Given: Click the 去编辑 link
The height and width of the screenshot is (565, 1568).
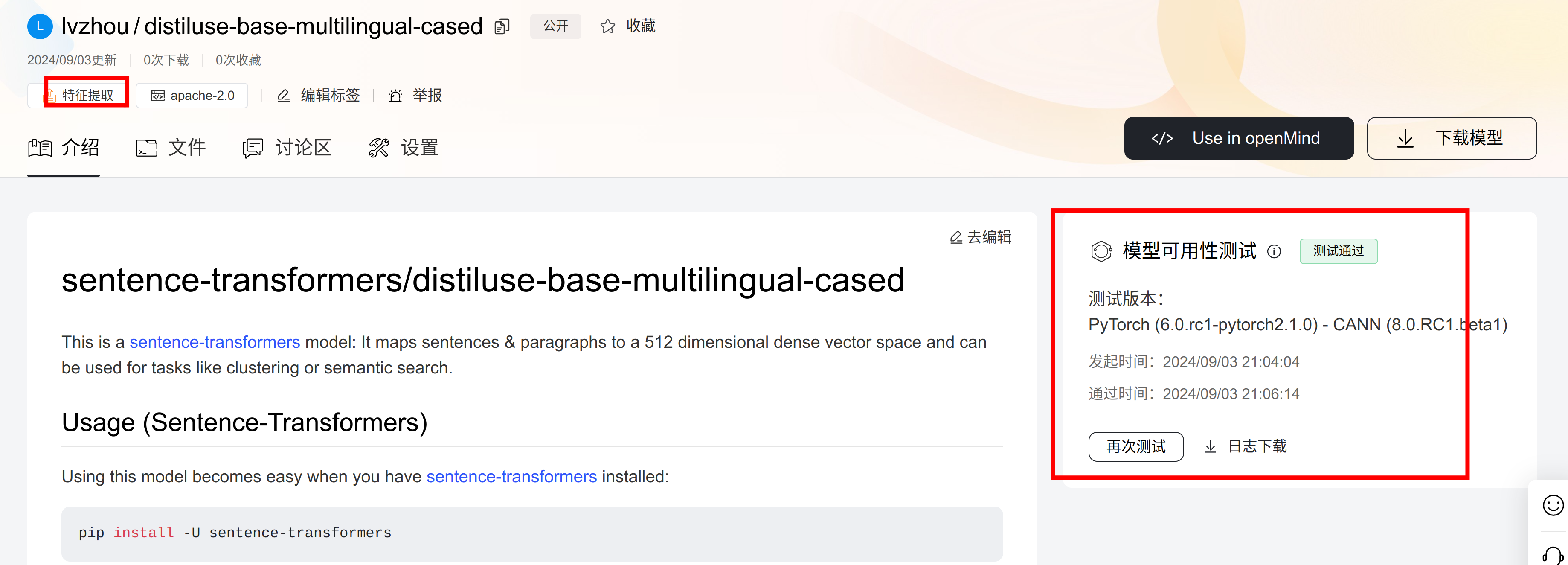Looking at the screenshot, I should 981,237.
